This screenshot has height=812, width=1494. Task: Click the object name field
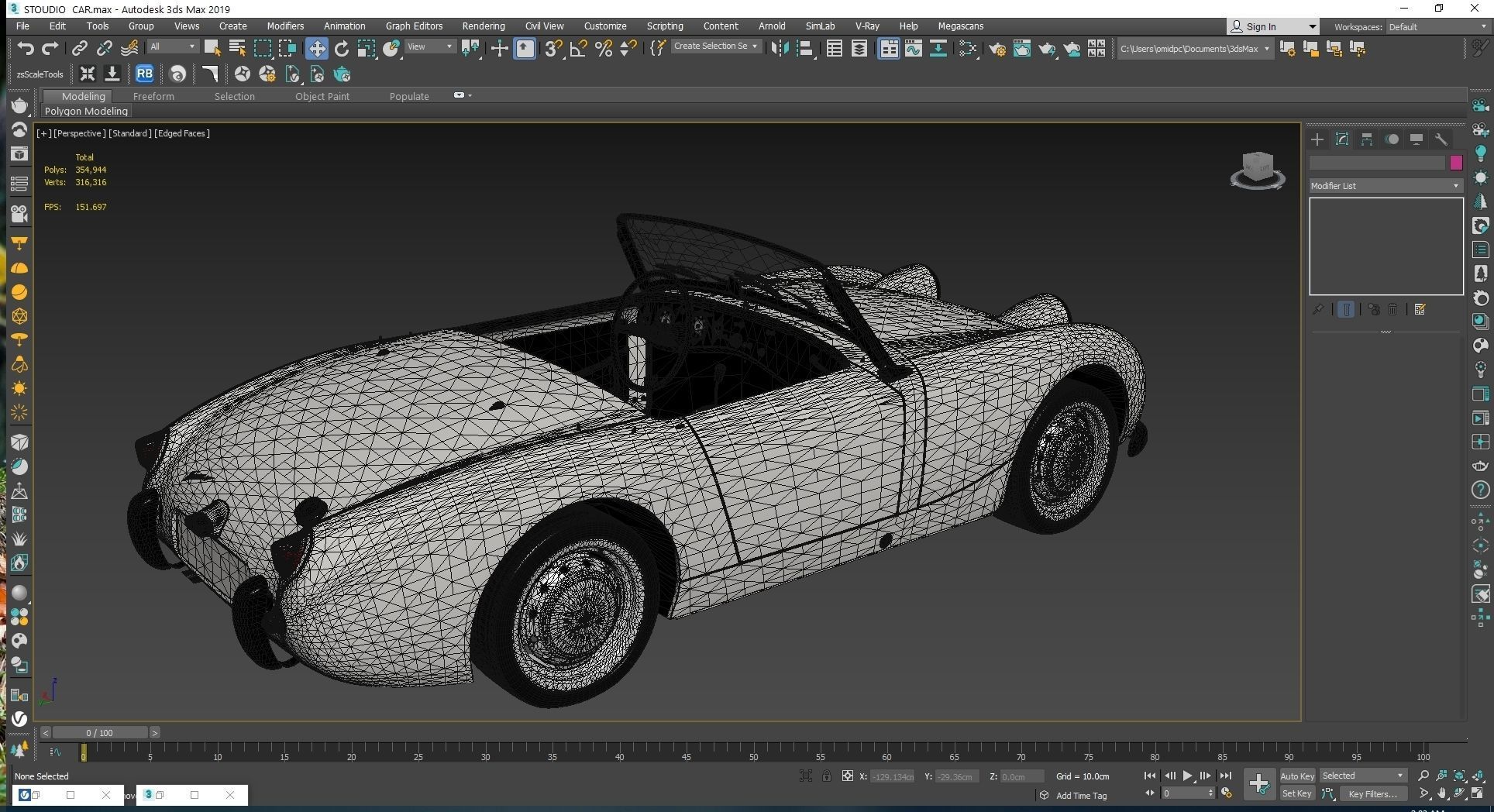1377,163
